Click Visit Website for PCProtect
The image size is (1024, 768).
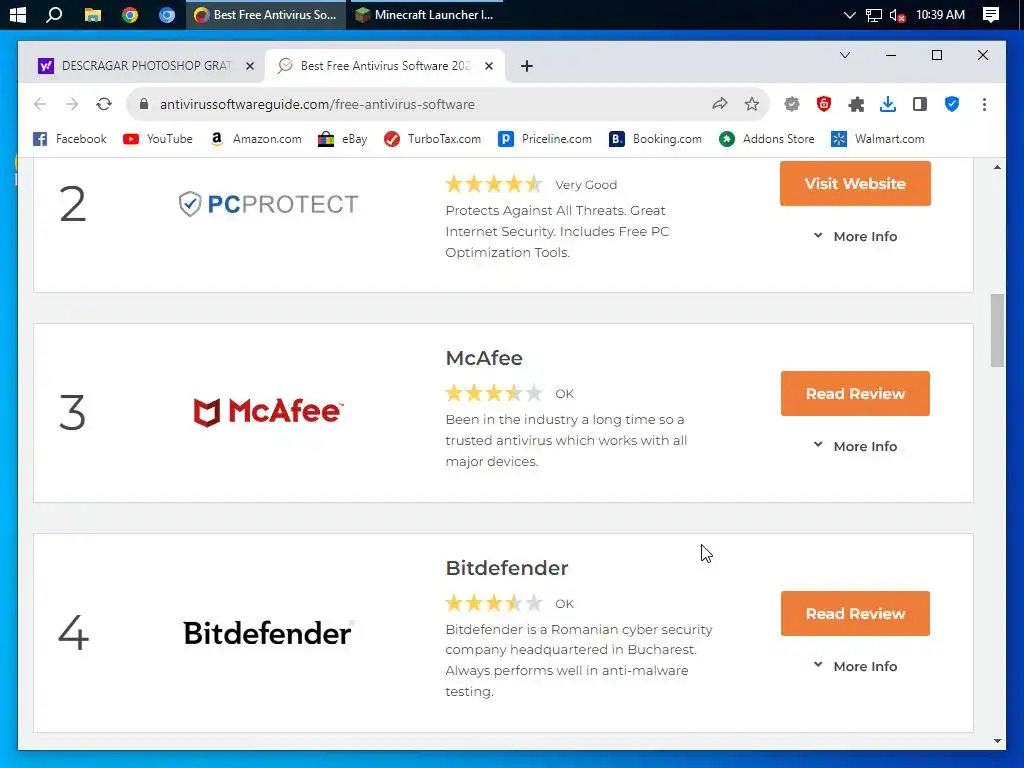pos(855,184)
